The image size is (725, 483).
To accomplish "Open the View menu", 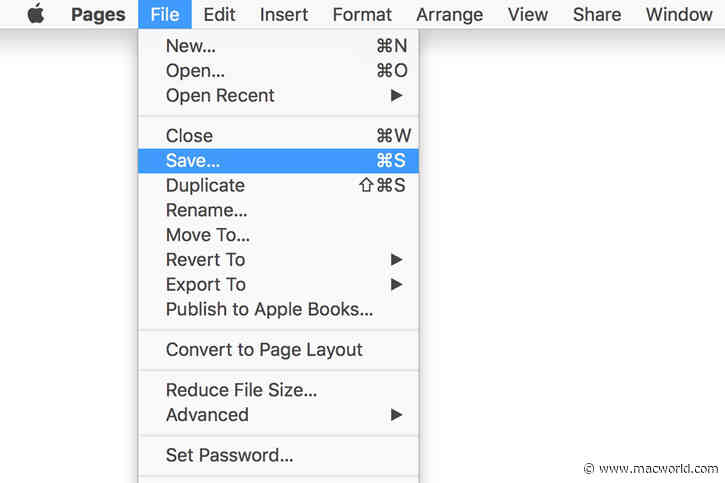I will click(528, 14).
